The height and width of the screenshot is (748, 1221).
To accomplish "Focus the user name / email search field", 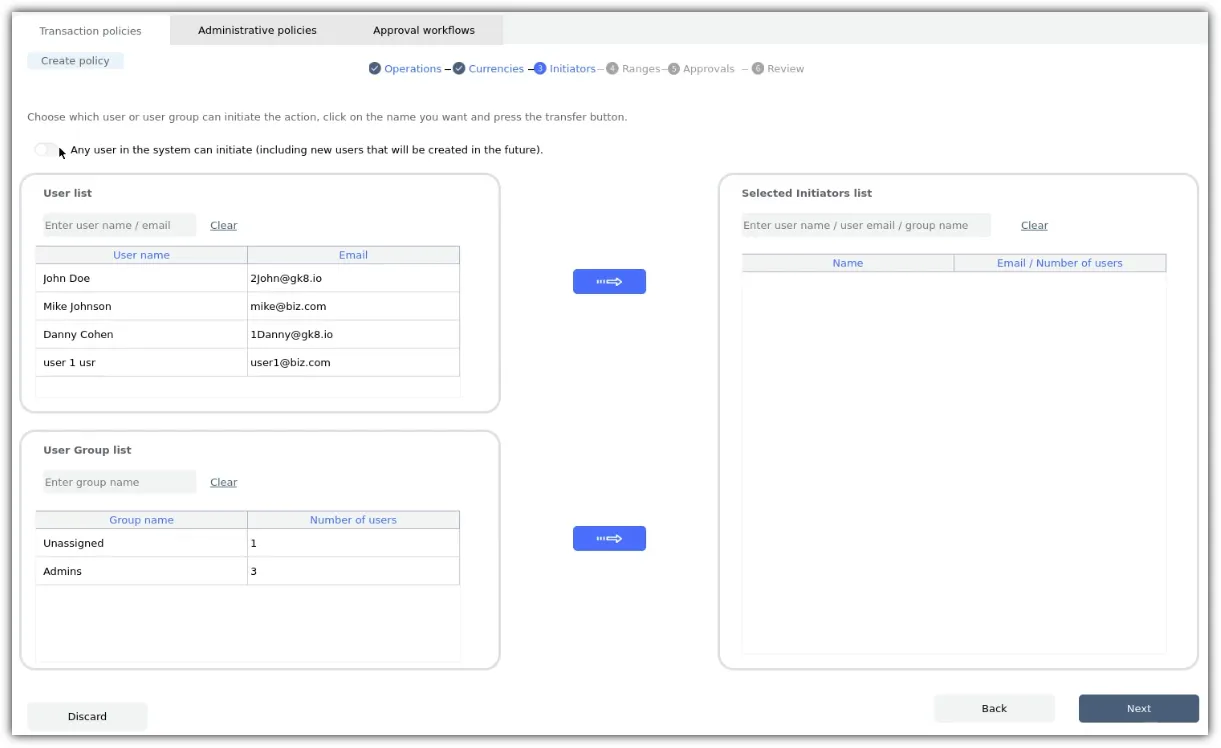I will tap(119, 225).
